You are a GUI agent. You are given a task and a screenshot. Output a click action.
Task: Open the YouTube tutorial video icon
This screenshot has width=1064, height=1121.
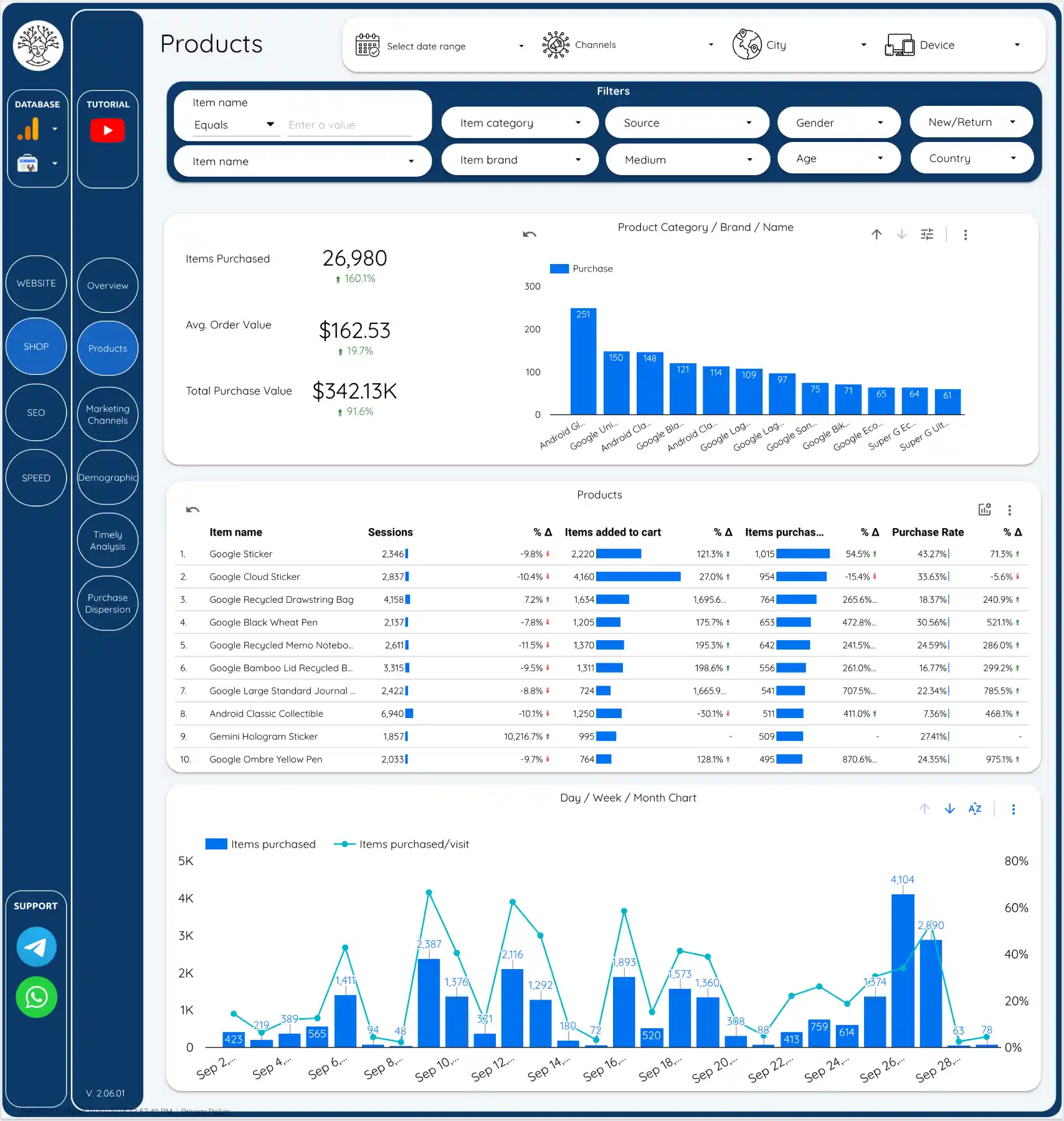point(108,131)
